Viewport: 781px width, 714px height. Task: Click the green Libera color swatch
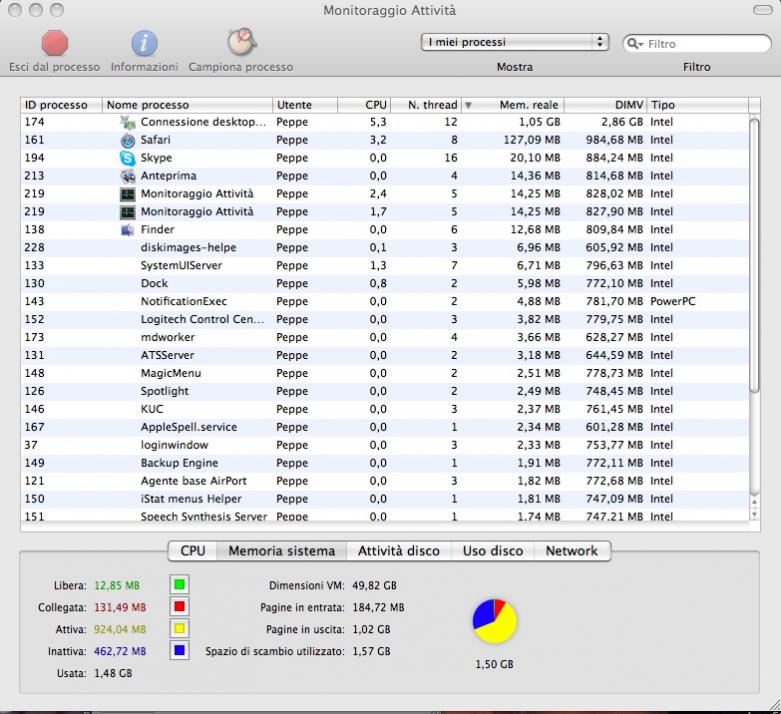pos(179,584)
